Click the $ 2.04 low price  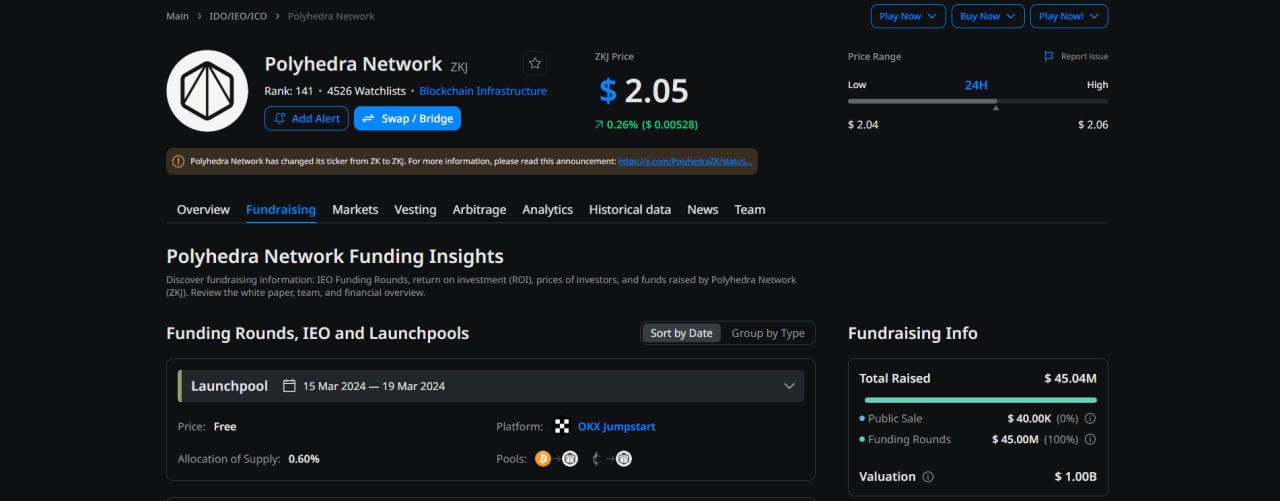pos(863,125)
